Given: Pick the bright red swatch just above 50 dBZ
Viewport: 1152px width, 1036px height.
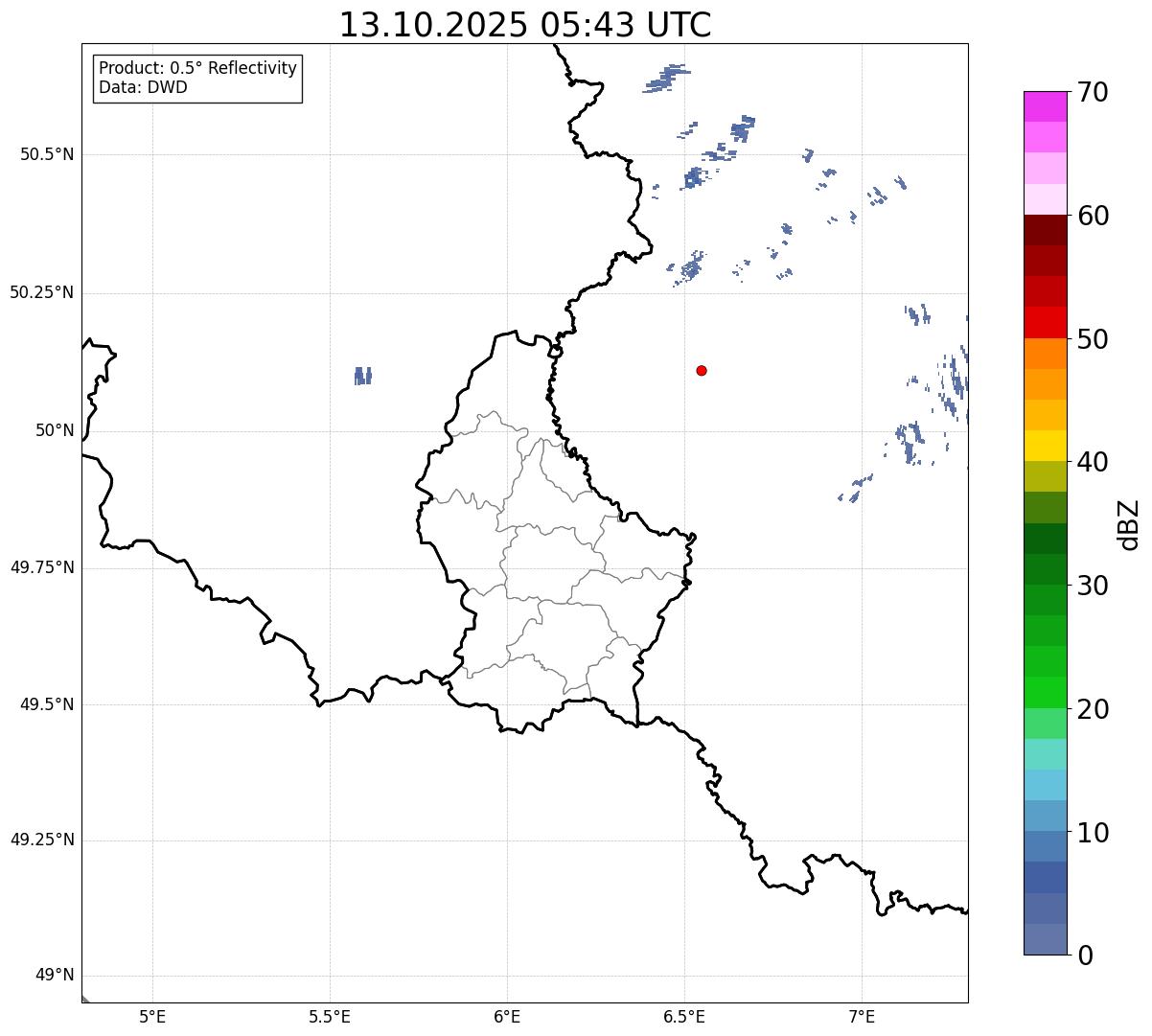Looking at the screenshot, I should [x=1045, y=322].
